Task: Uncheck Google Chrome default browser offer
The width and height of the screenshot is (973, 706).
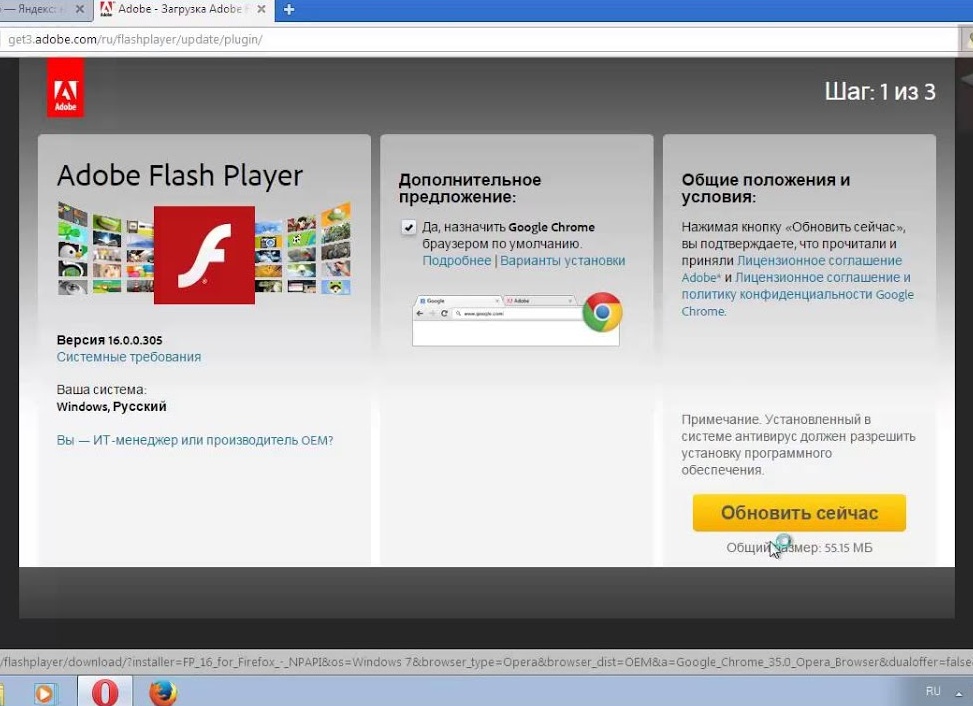Action: [408, 227]
